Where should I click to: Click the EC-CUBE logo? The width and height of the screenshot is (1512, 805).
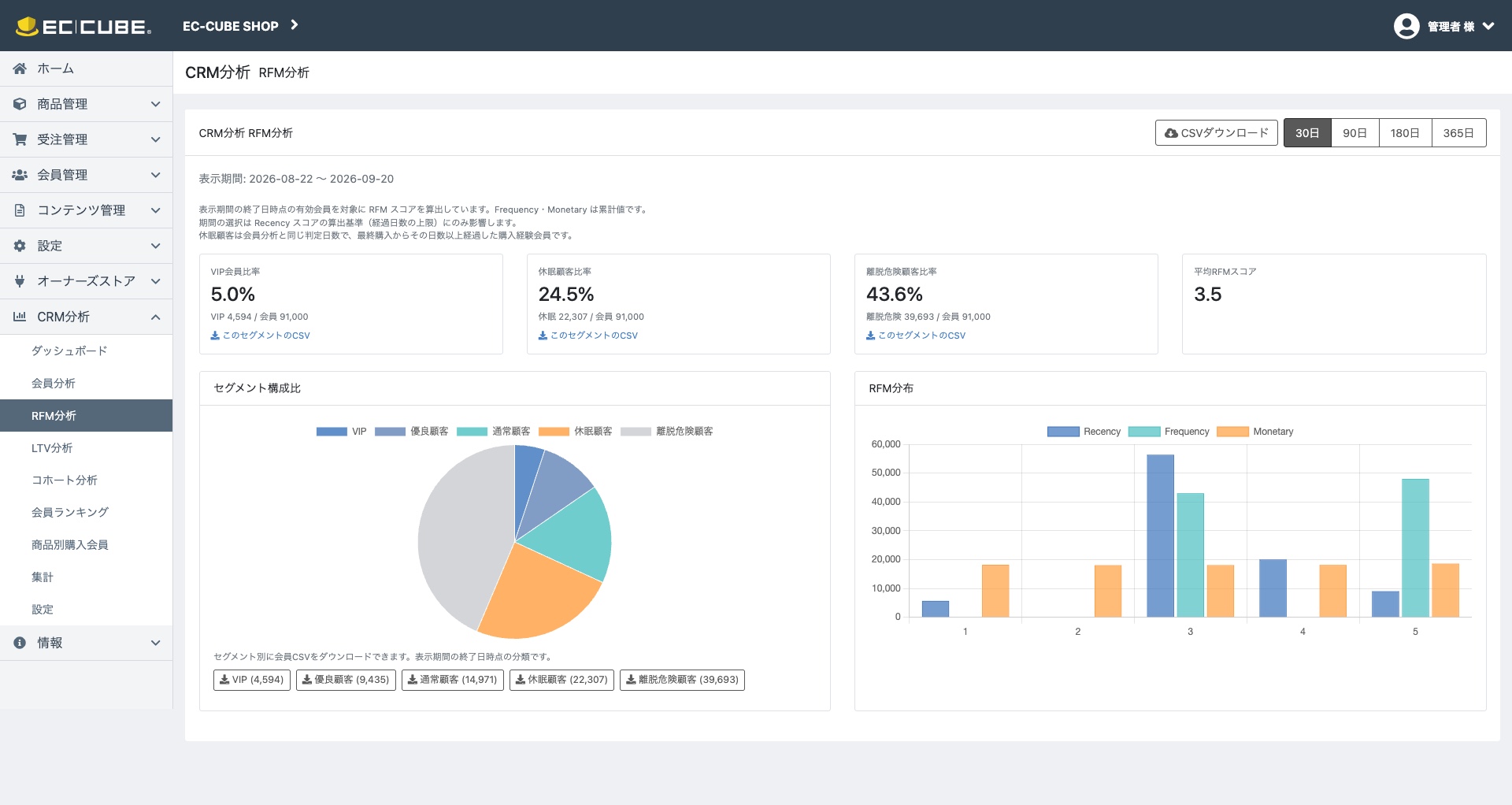83,26
